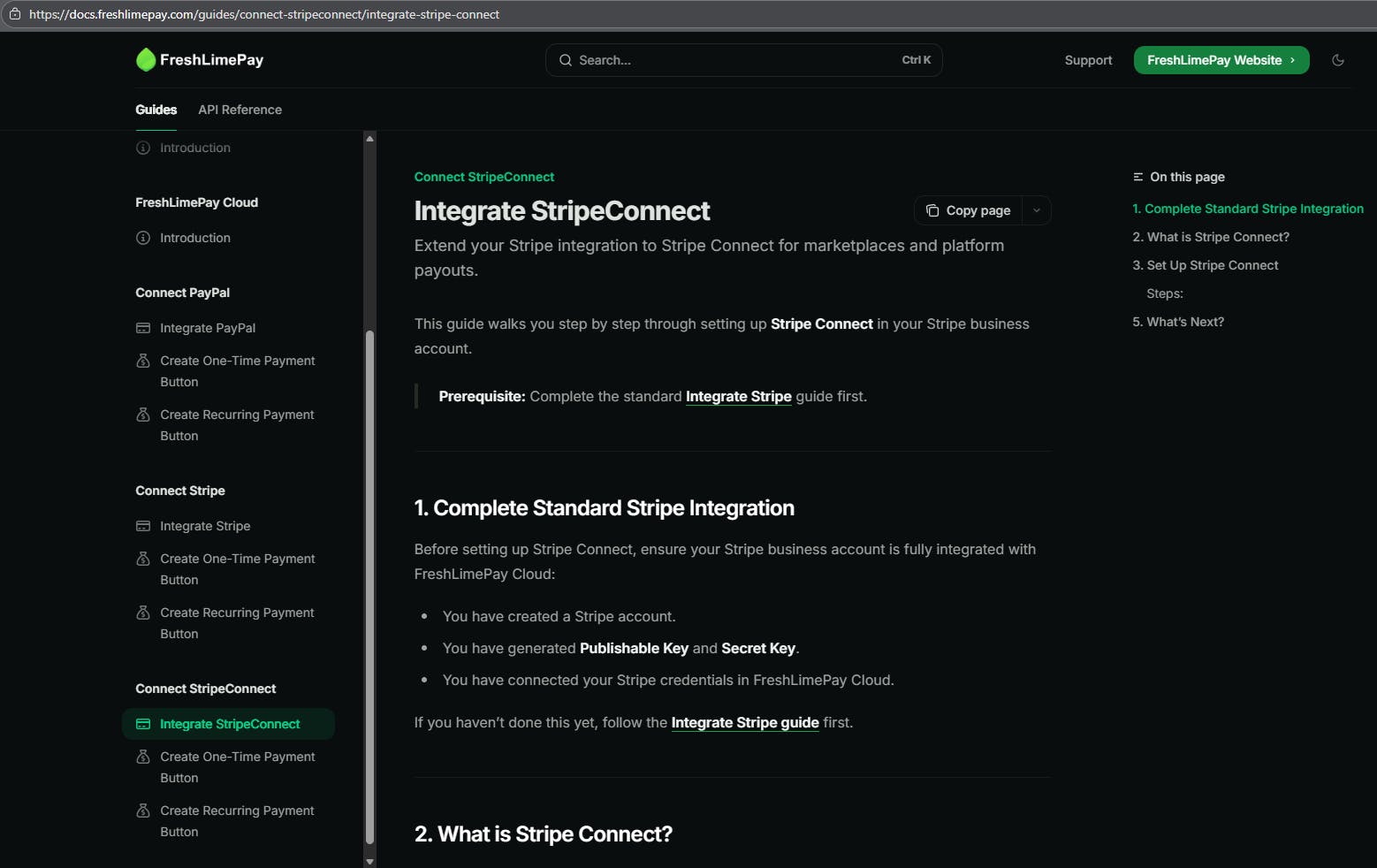Click heading 2. What is Stripe Connect?
The width and height of the screenshot is (1377, 868).
(544, 834)
